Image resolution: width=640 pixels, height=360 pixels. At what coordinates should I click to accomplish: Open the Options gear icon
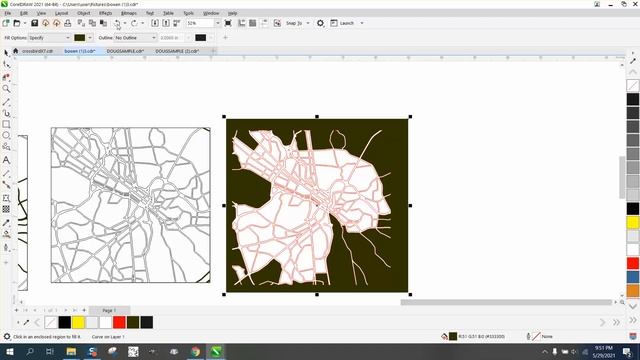320,23
